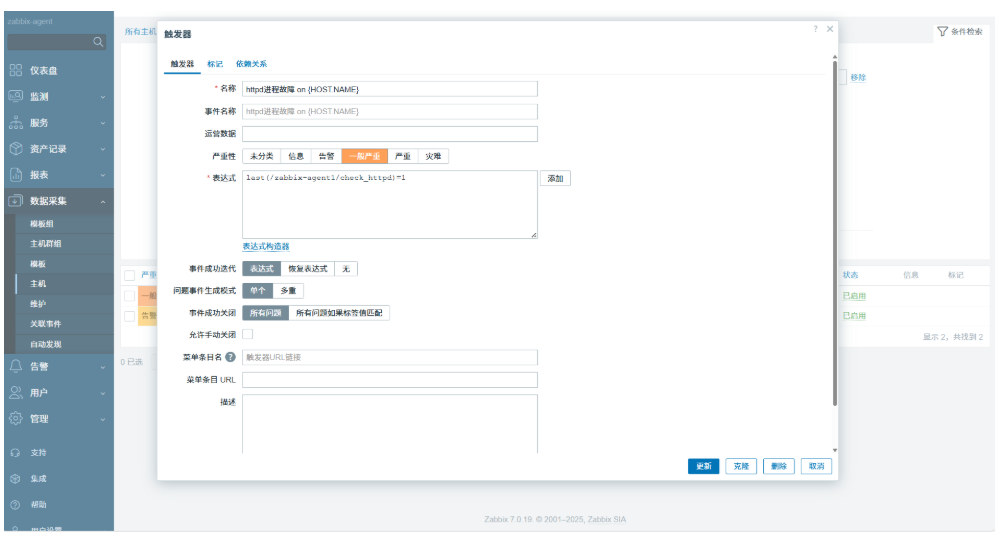Open the 表达式构造器 link
This screenshot has width=995, height=542.
pos(266,246)
